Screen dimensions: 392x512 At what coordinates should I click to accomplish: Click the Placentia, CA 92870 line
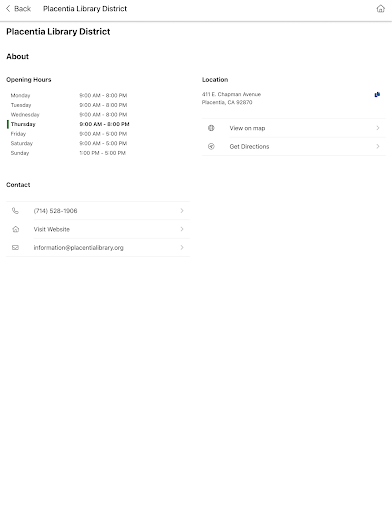pos(227,102)
